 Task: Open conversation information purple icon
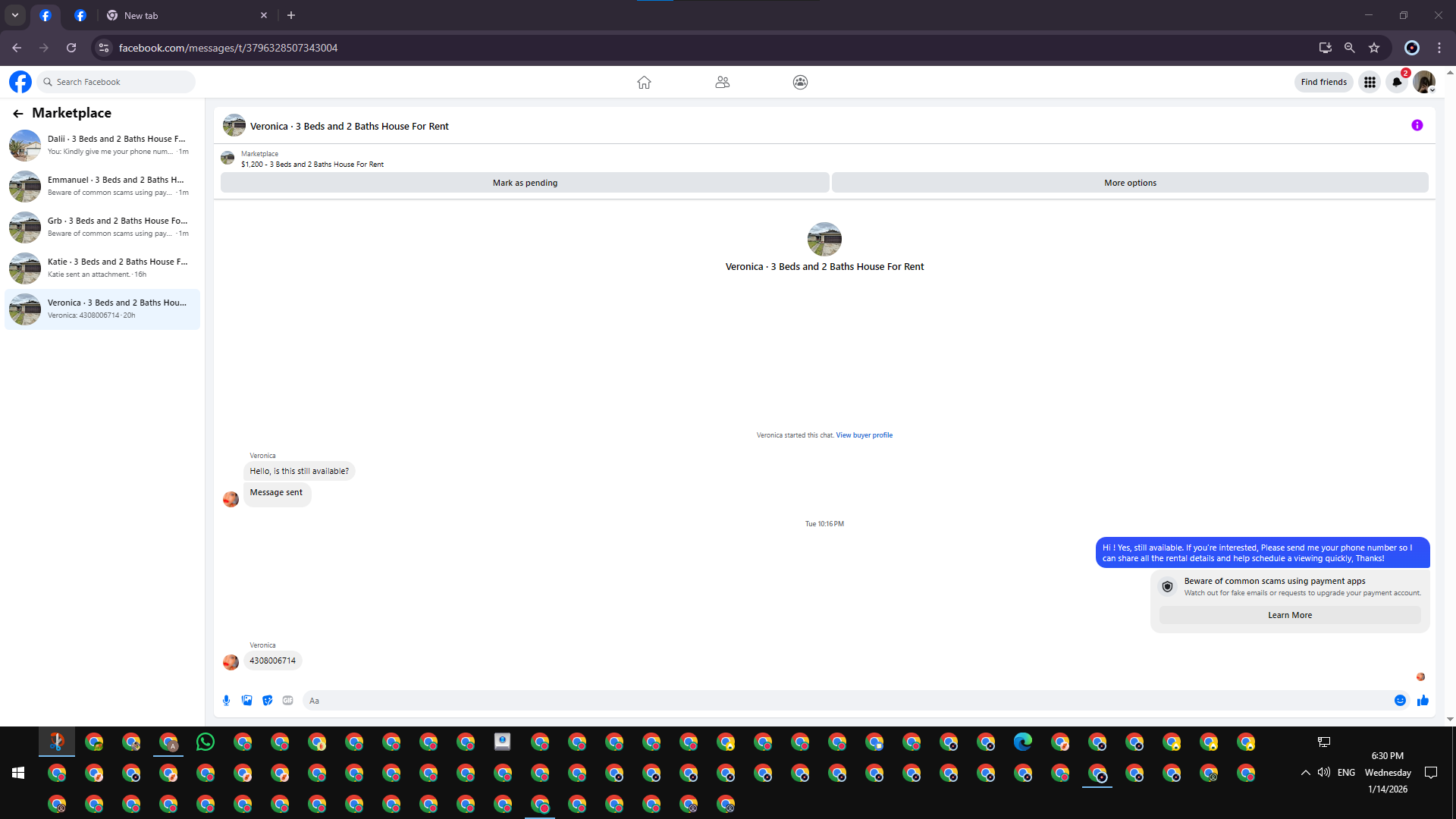coord(1417,125)
